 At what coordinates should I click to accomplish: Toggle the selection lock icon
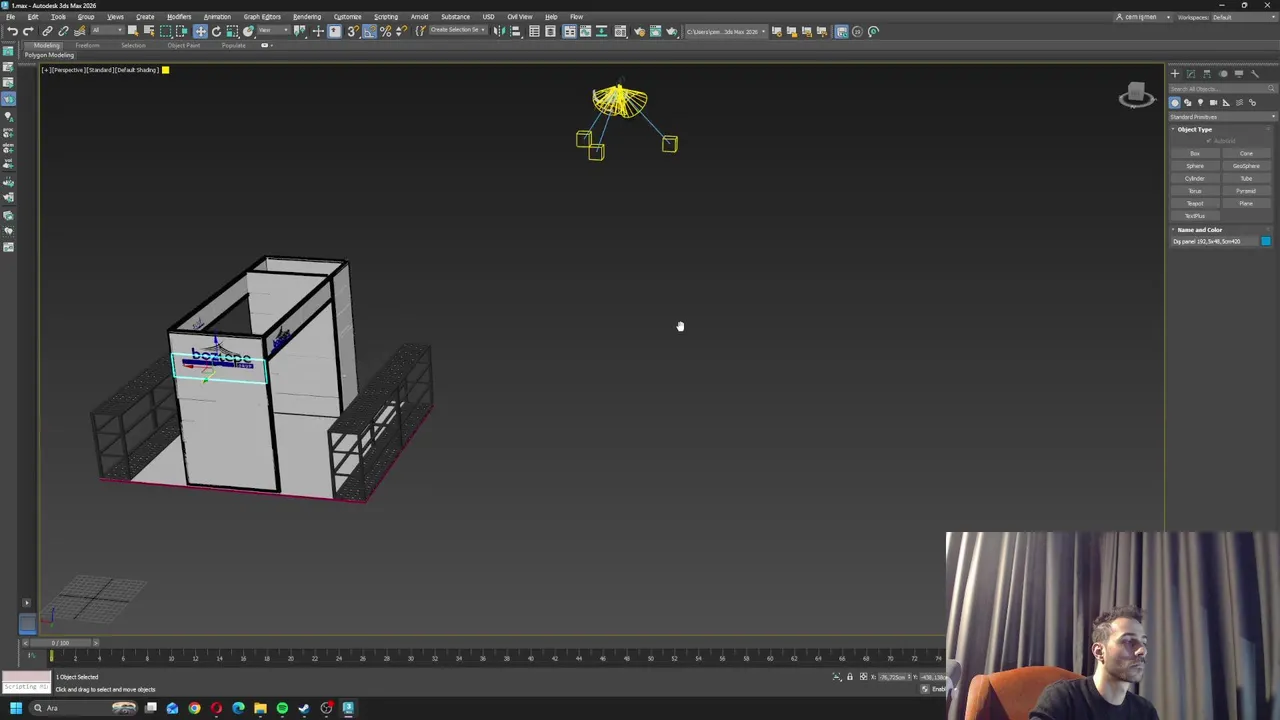coord(850,677)
